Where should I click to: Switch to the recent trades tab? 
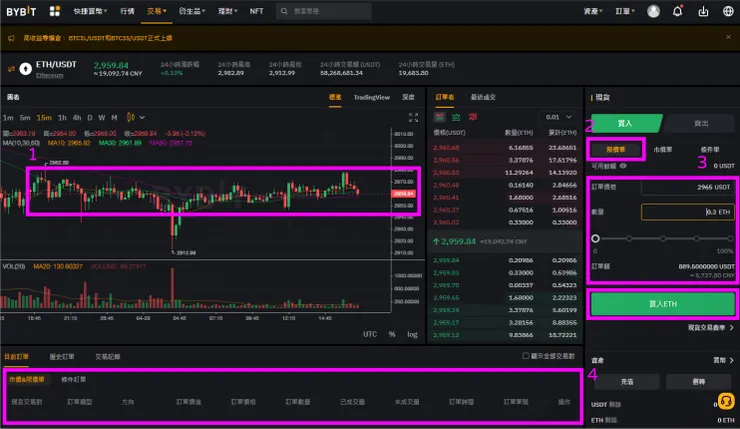[x=483, y=97]
